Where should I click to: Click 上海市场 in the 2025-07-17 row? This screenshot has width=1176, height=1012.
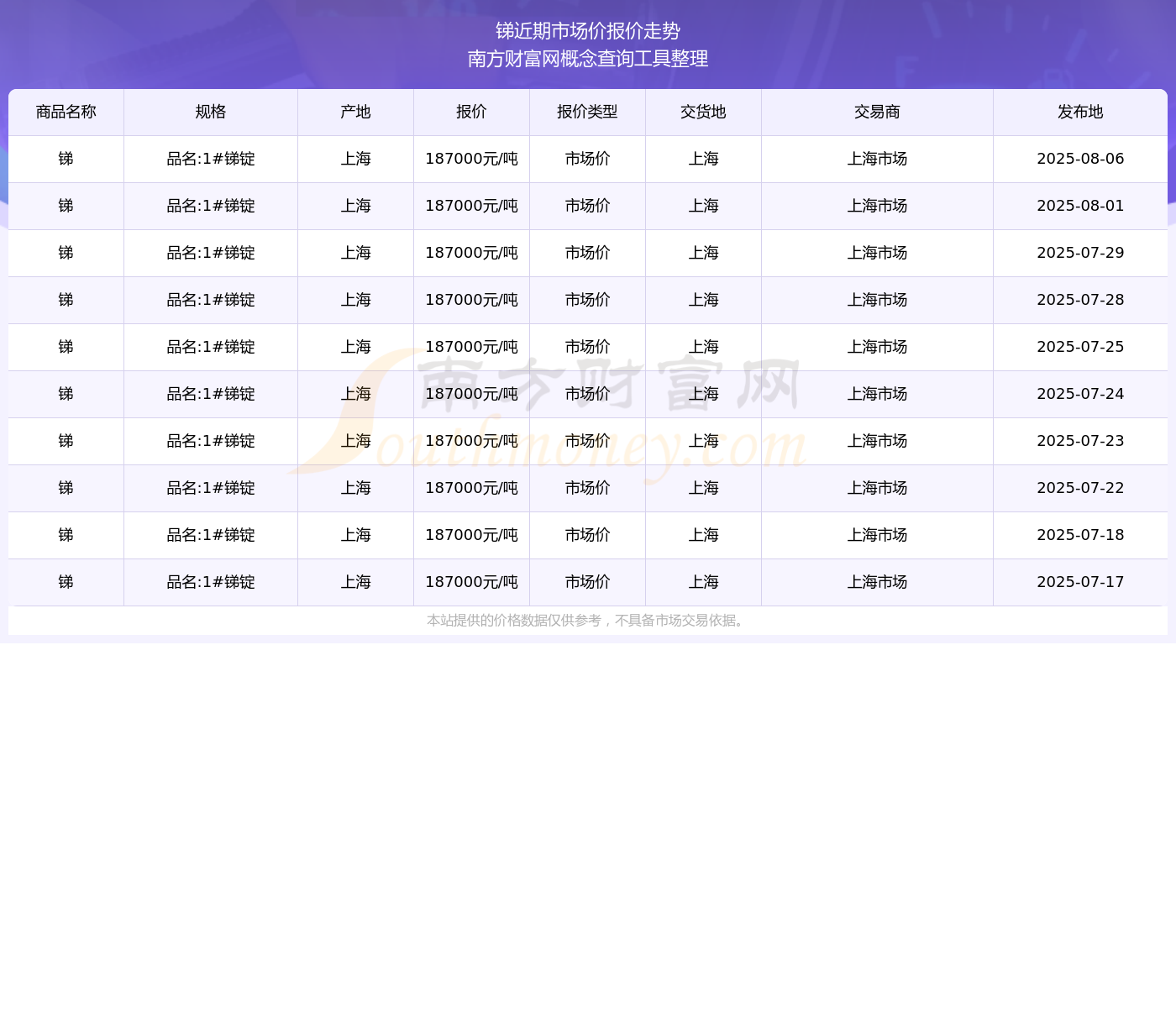click(877, 582)
